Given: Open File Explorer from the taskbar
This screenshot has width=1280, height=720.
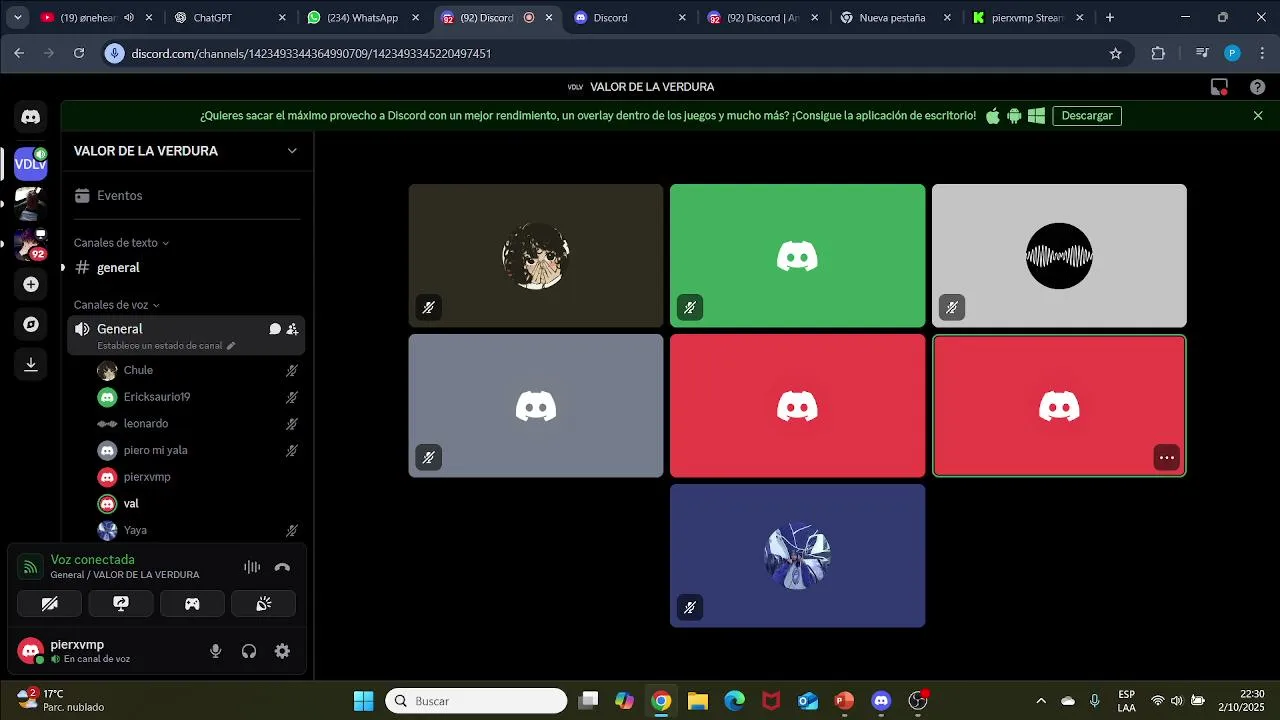Looking at the screenshot, I should coord(698,701).
